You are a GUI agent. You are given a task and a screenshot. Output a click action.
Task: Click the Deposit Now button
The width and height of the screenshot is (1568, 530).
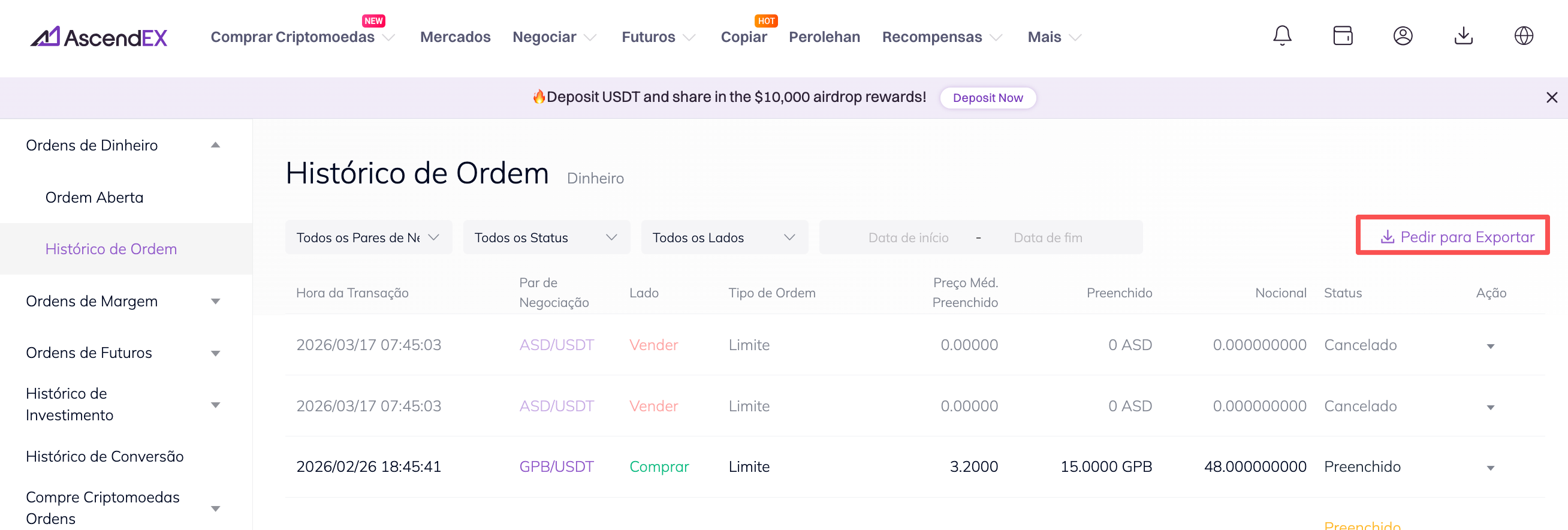(987, 98)
